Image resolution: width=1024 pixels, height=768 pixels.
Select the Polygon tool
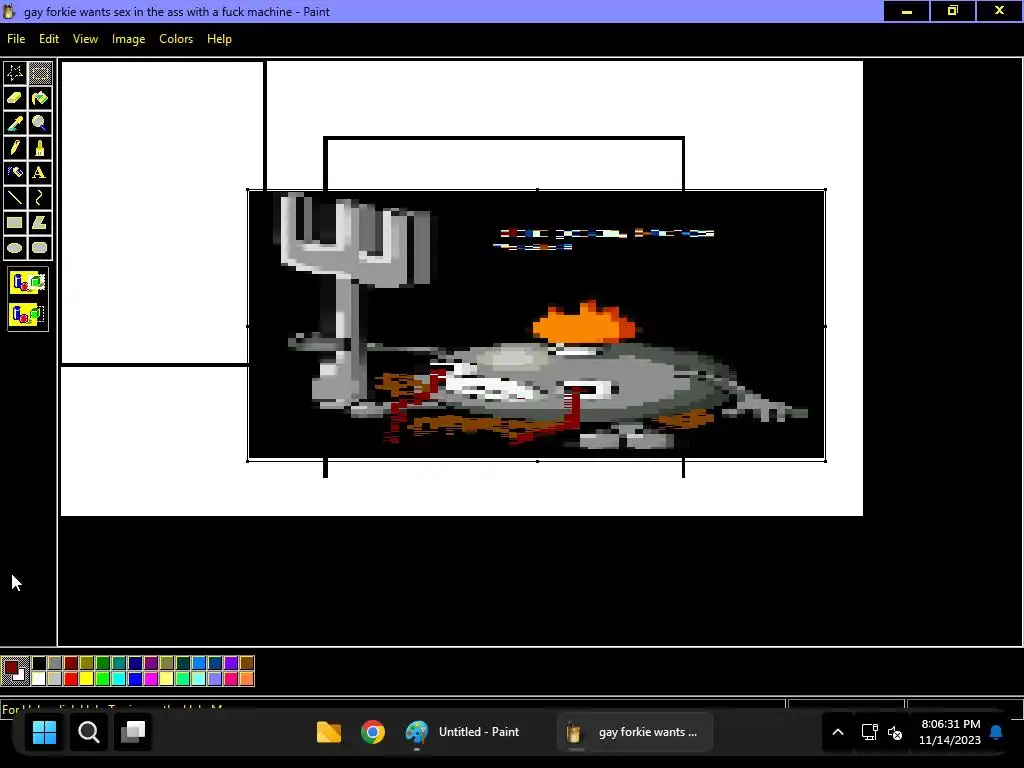[x=40, y=223]
